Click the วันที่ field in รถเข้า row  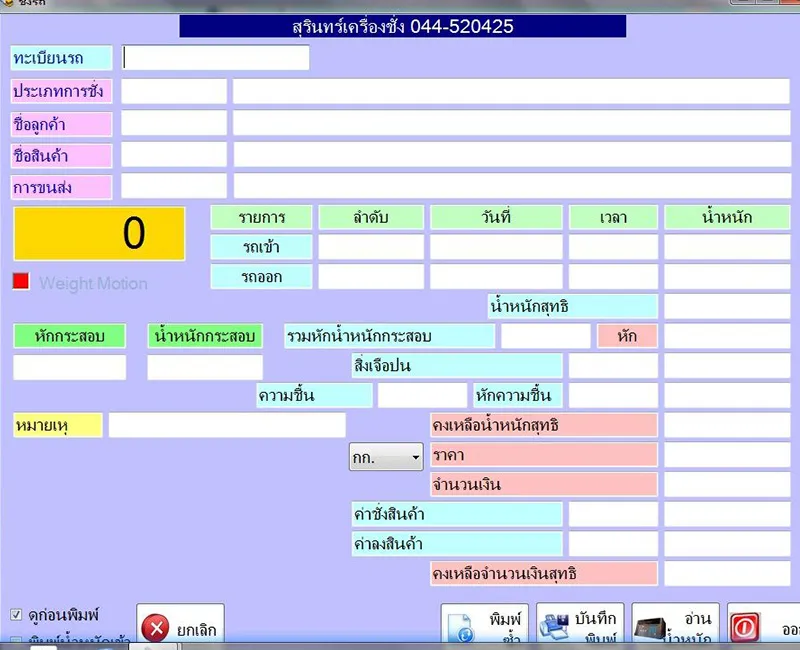(x=496, y=247)
